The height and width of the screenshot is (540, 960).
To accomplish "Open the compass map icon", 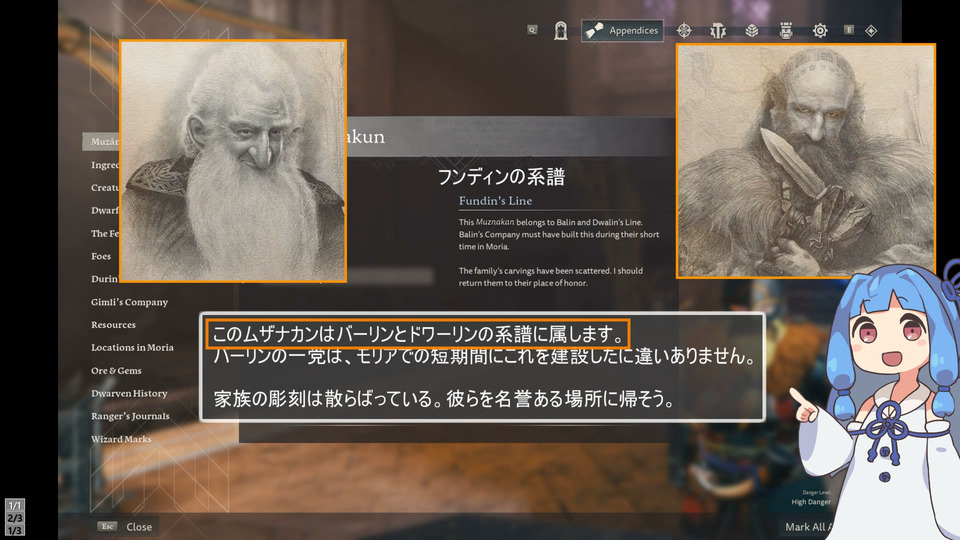I will coord(684,31).
